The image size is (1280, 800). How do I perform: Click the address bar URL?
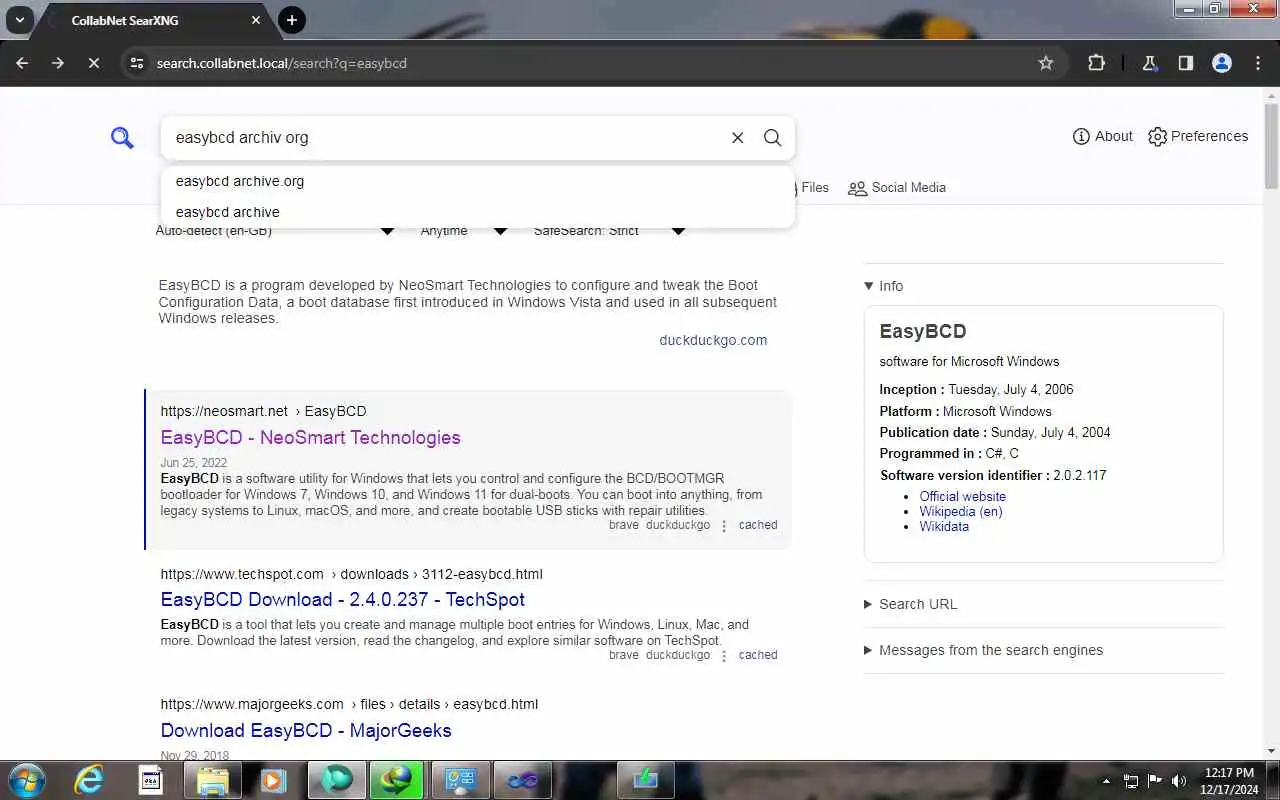(281, 63)
